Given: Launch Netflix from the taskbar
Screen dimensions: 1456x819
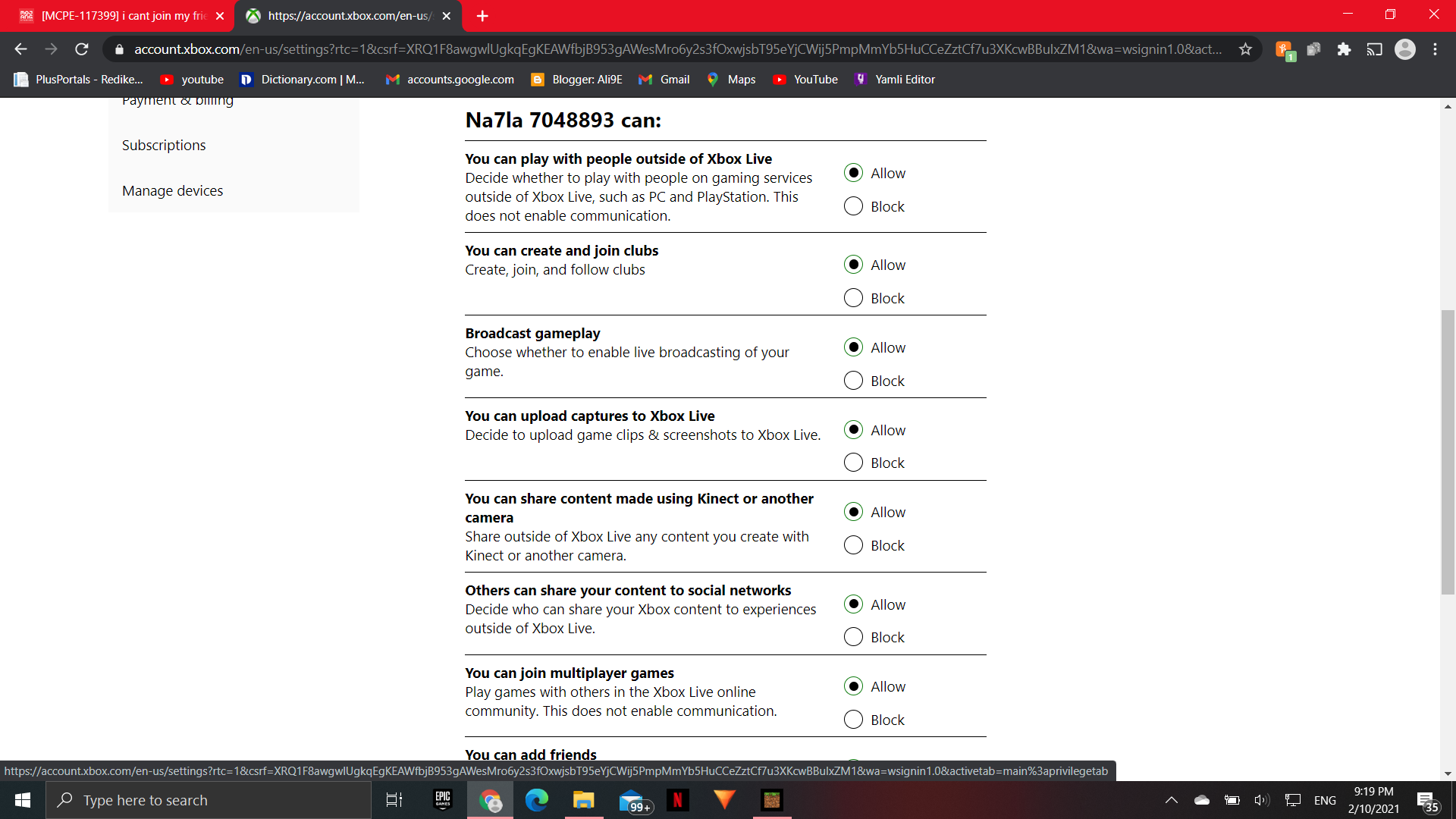Looking at the screenshot, I should (677, 800).
